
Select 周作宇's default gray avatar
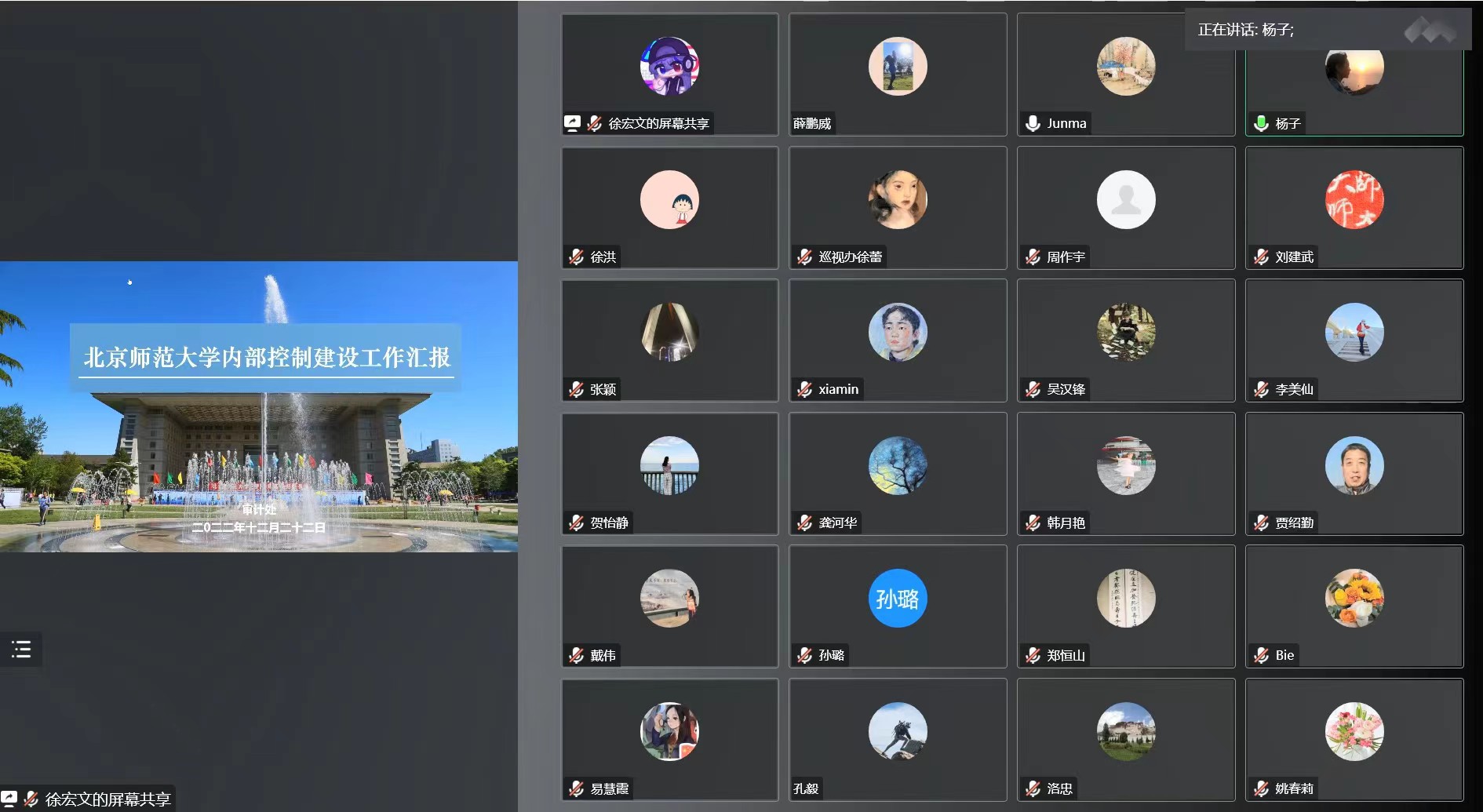pos(1126,199)
